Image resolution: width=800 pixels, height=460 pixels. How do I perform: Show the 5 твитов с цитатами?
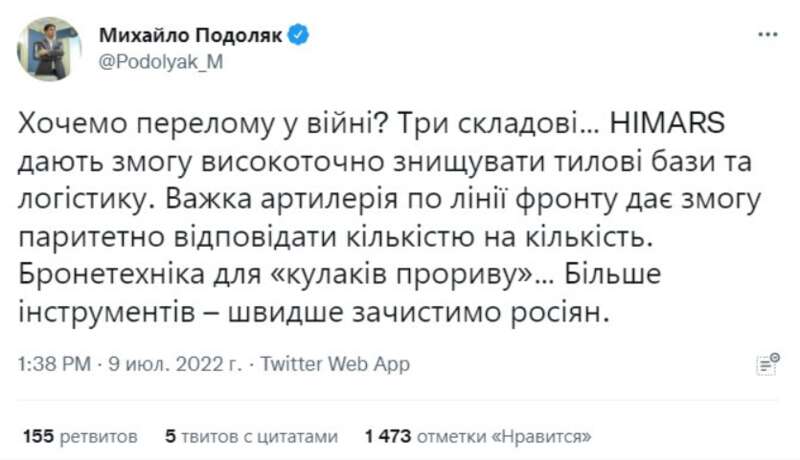point(252,436)
